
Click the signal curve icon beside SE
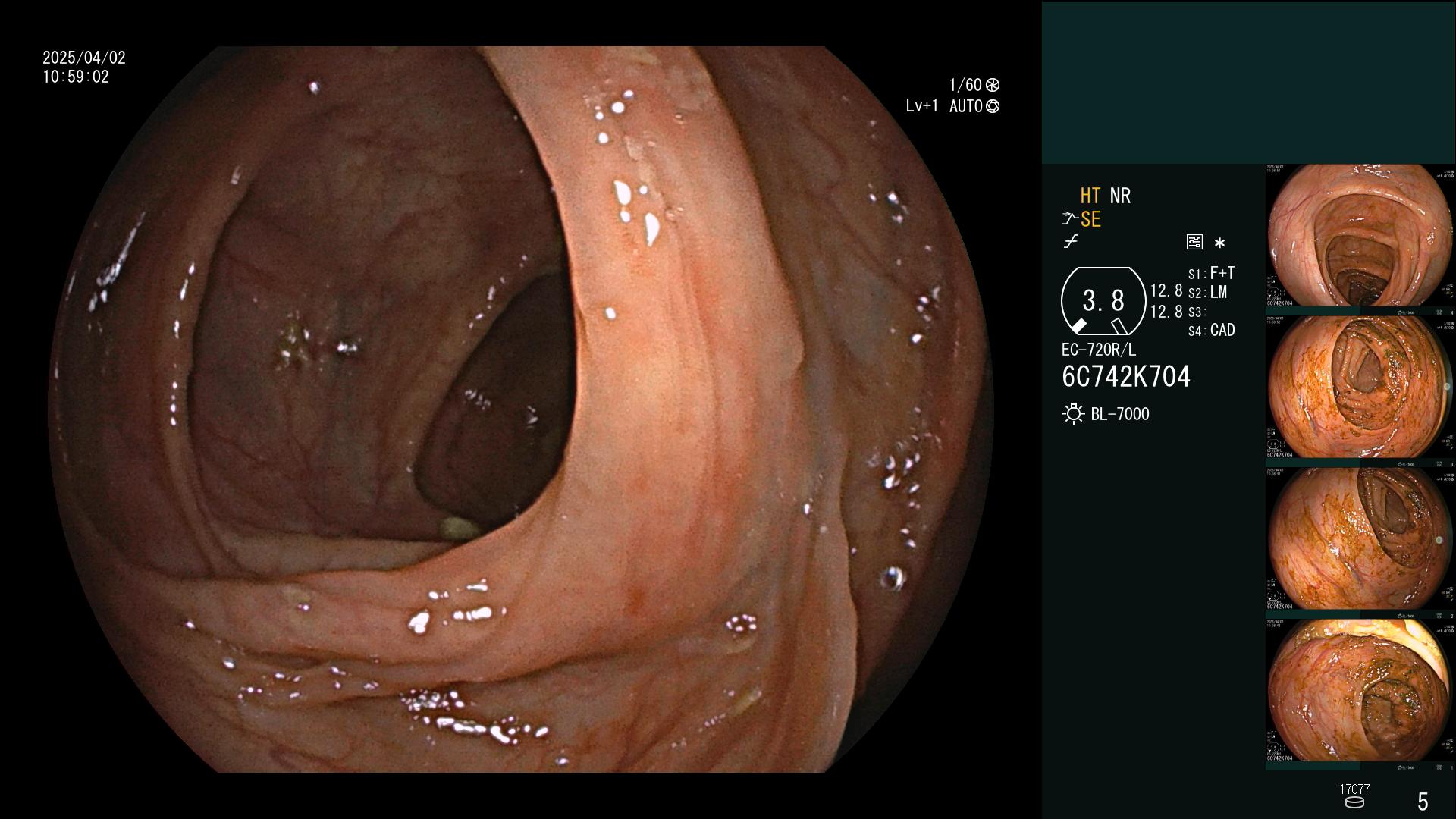click(x=1070, y=219)
